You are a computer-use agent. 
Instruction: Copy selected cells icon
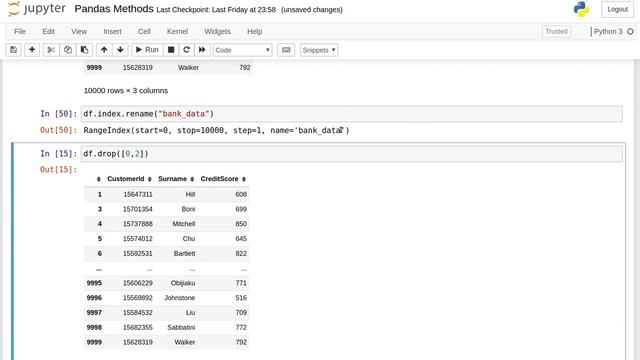pyautogui.click(x=68, y=50)
